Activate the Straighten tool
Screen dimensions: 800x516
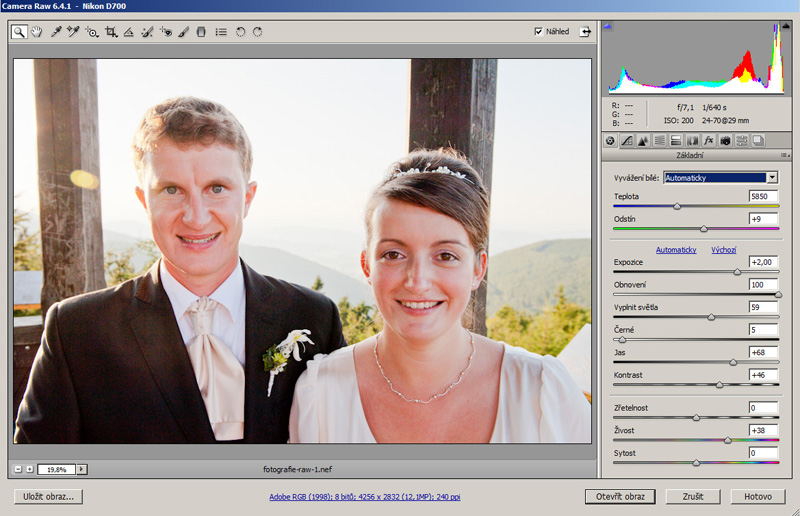point(128,32)
